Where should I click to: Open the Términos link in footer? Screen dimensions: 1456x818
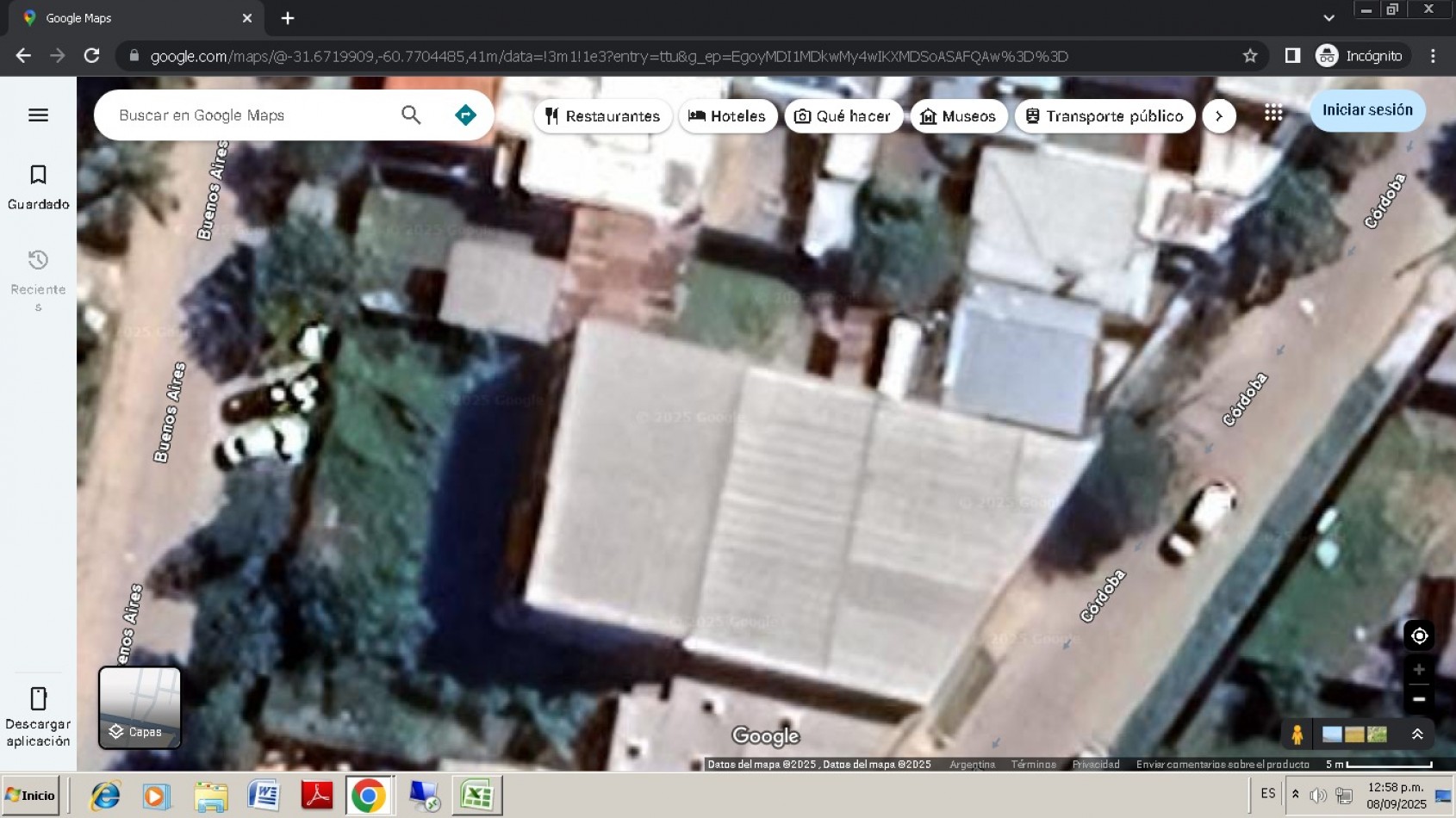(1033, 765)
